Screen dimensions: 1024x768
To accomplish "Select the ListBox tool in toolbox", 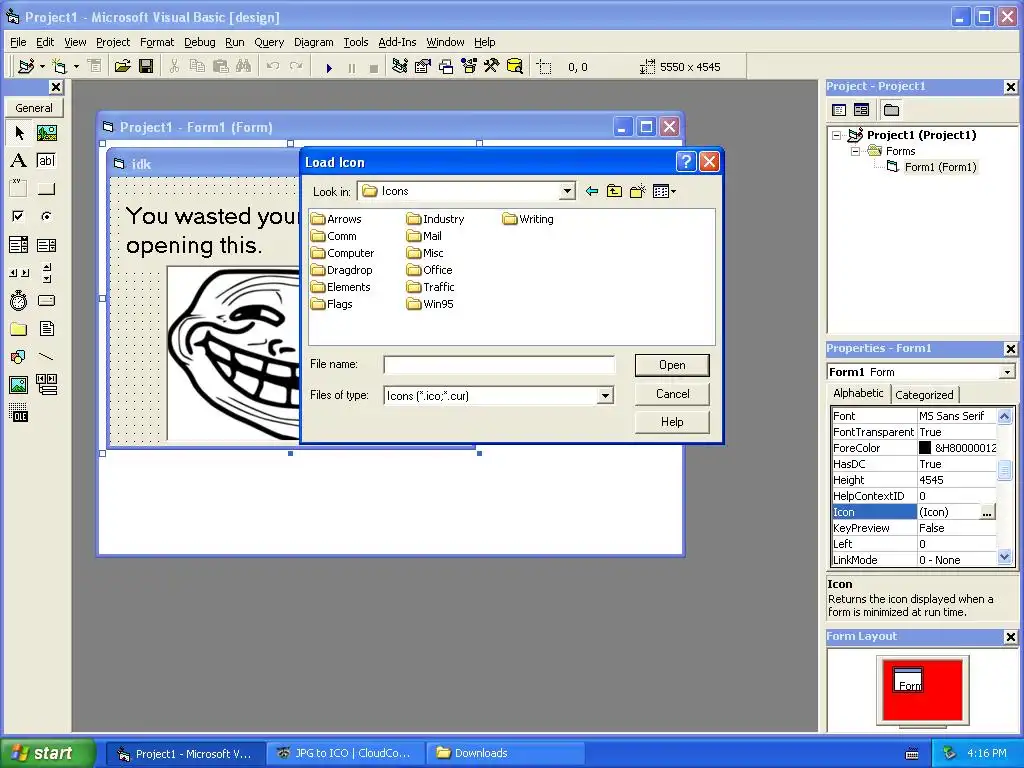I will (46, 245).
